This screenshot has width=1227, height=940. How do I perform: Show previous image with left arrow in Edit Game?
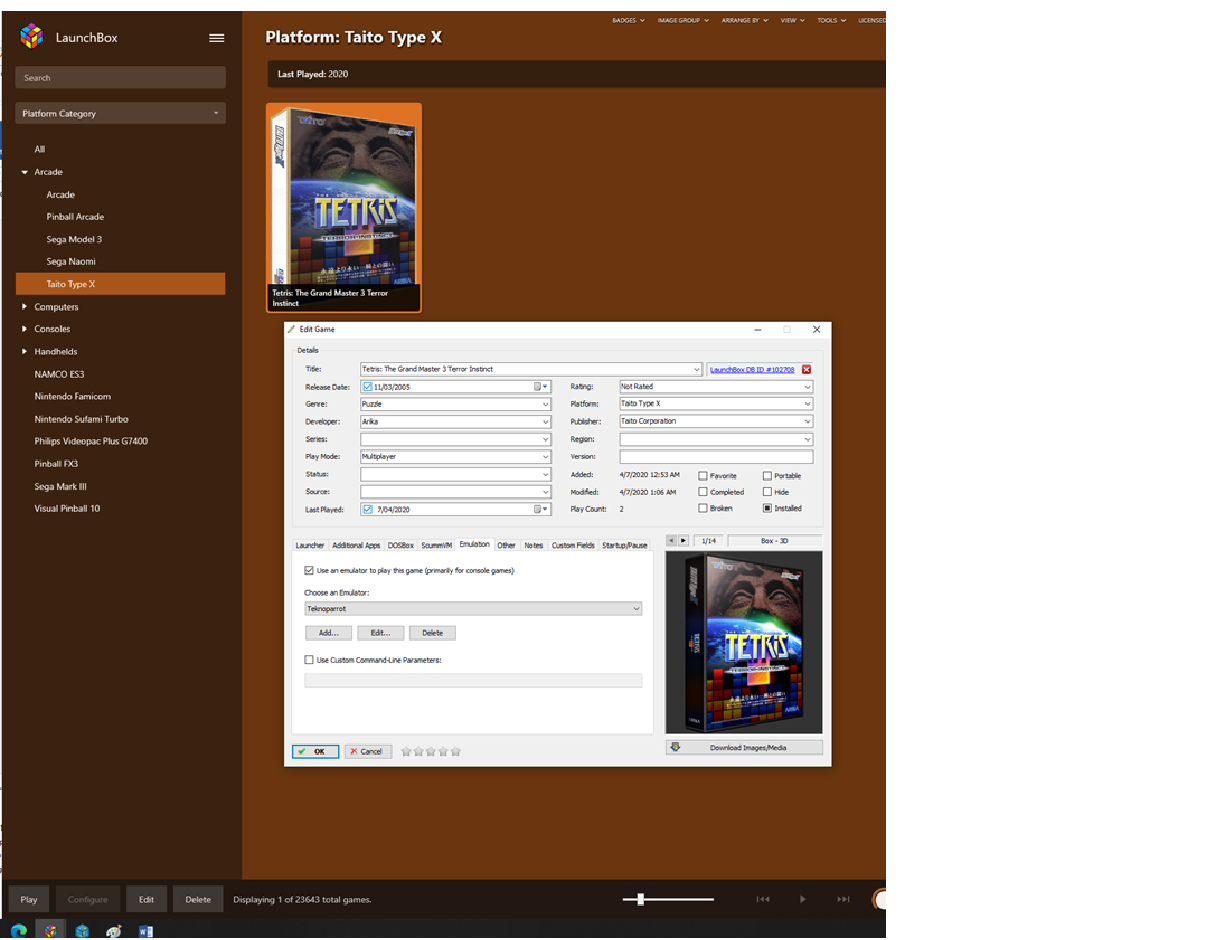[672, 540]
